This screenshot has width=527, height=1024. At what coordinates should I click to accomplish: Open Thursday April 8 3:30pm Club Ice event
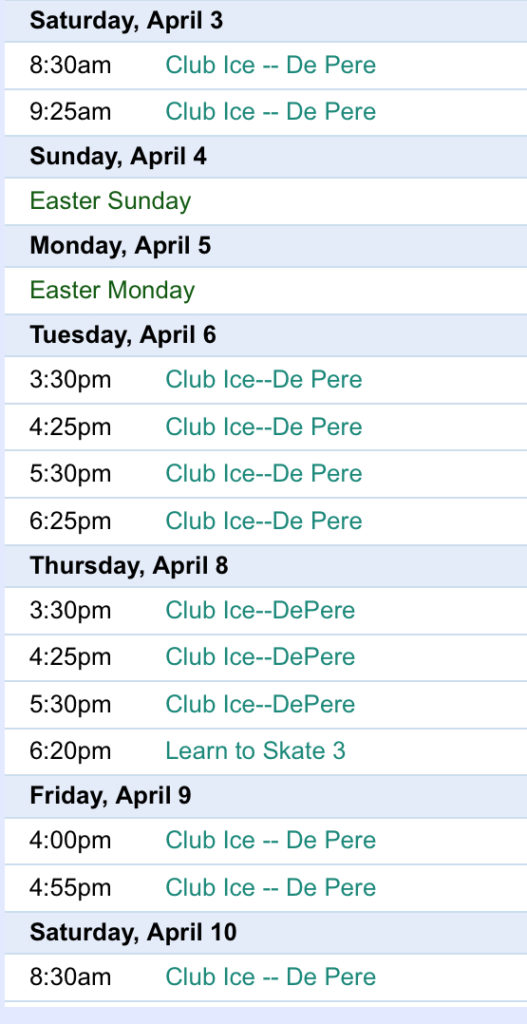260,611
